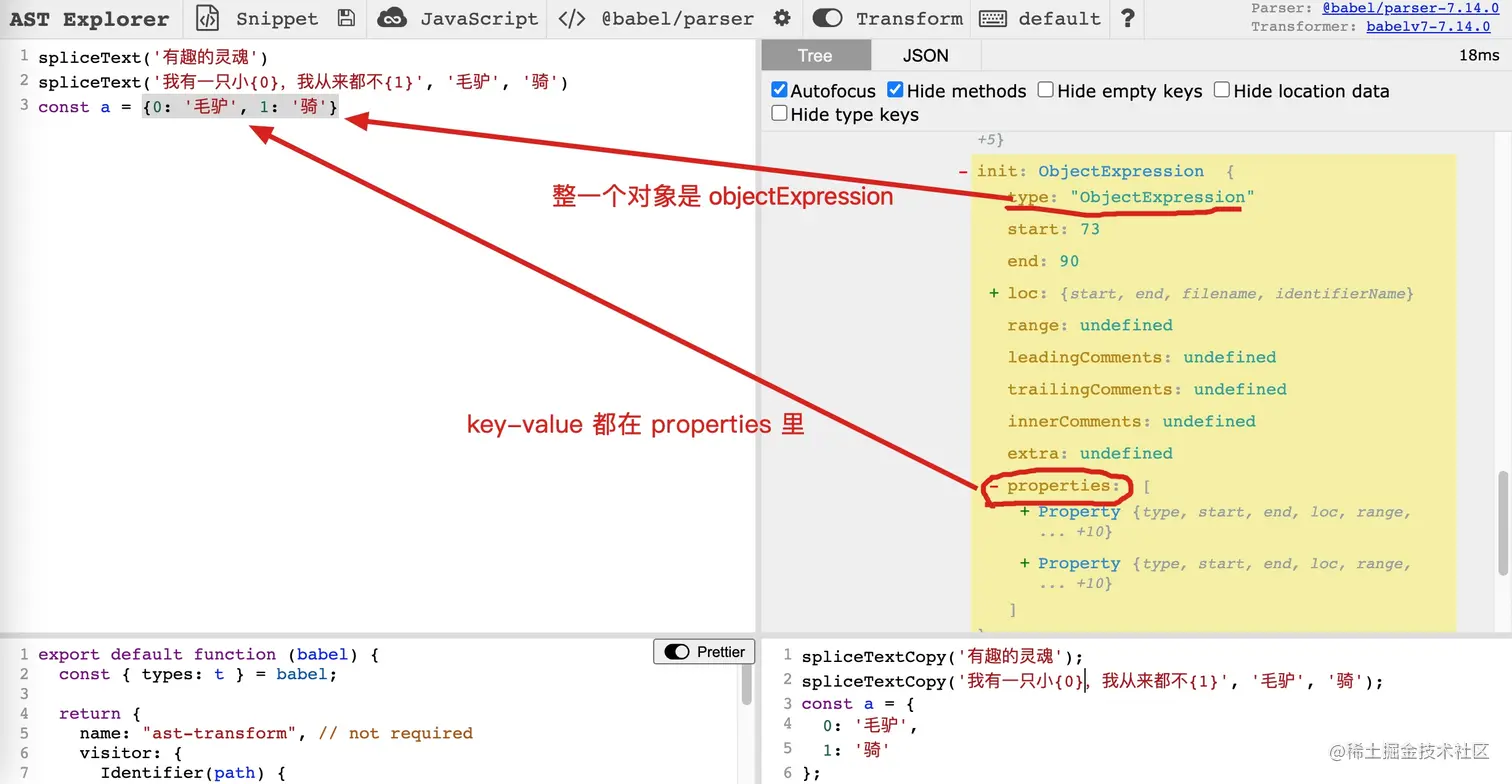Image resolution: width=1512 pixels, height=784 pixels.
Task: Click the save floppy disk icon
Action: 346,18
